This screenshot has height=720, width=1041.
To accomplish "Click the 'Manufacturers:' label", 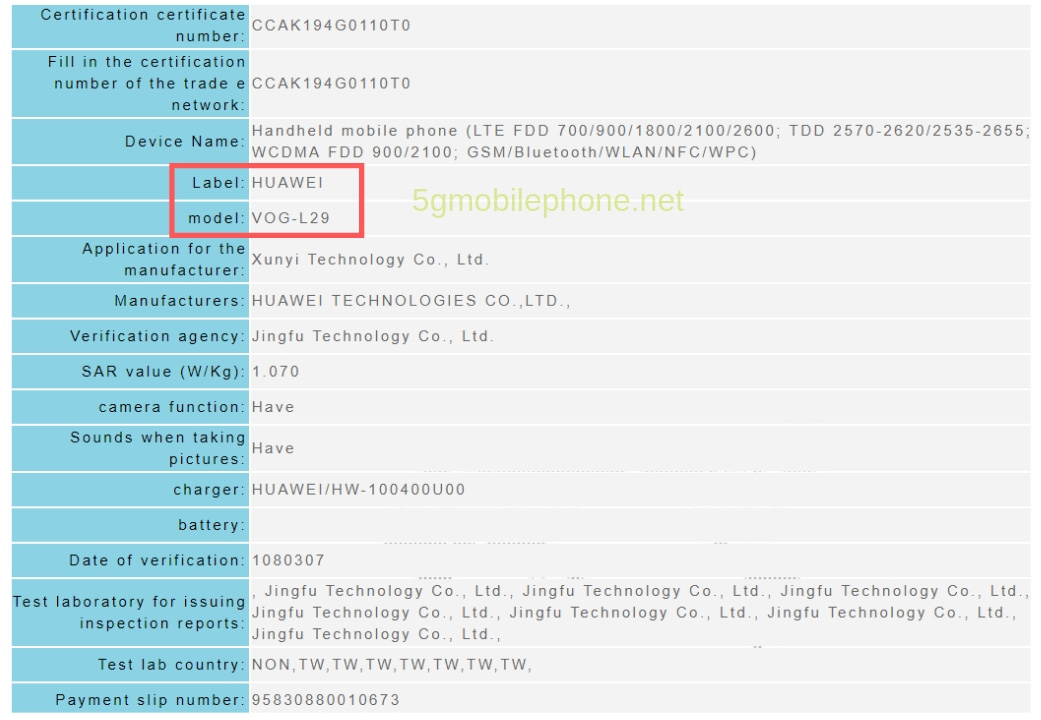I will point(179,301).
